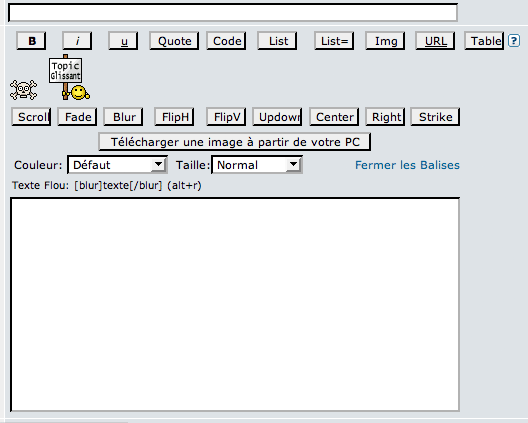Open the BBCode help question mark icon
This screenshot has width=528, height=423.
tap(514, 41)
